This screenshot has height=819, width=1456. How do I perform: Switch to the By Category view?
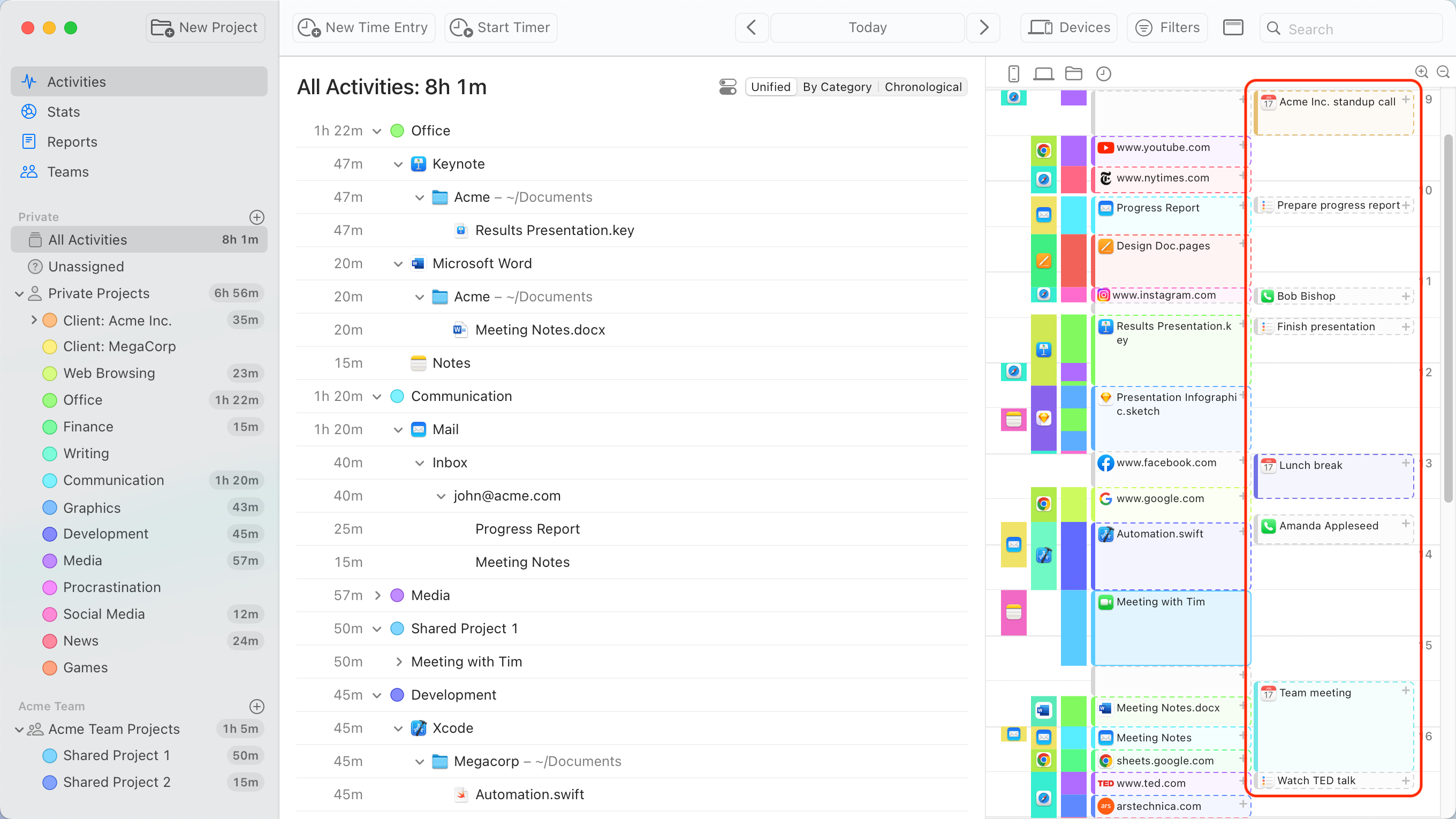coord(837,87)
